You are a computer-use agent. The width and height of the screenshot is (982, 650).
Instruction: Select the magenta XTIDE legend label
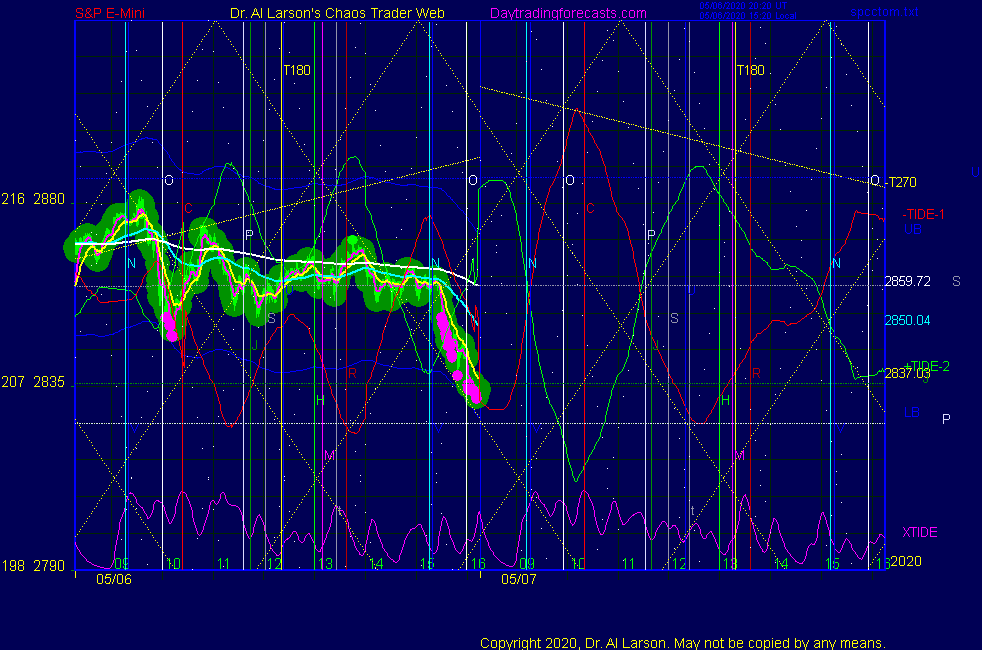point(920,532)
